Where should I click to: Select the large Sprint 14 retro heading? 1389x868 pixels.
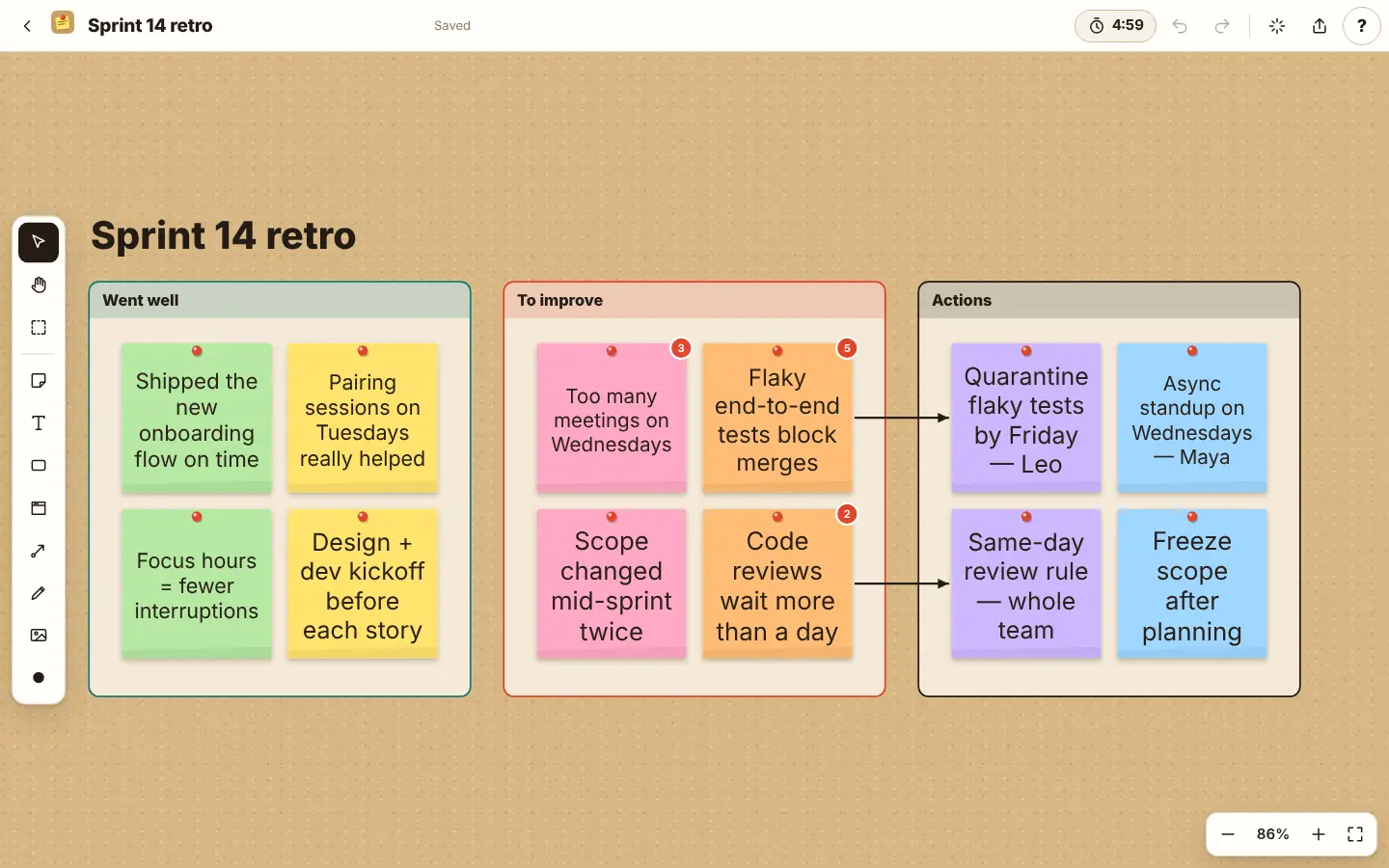click(224, 235)
